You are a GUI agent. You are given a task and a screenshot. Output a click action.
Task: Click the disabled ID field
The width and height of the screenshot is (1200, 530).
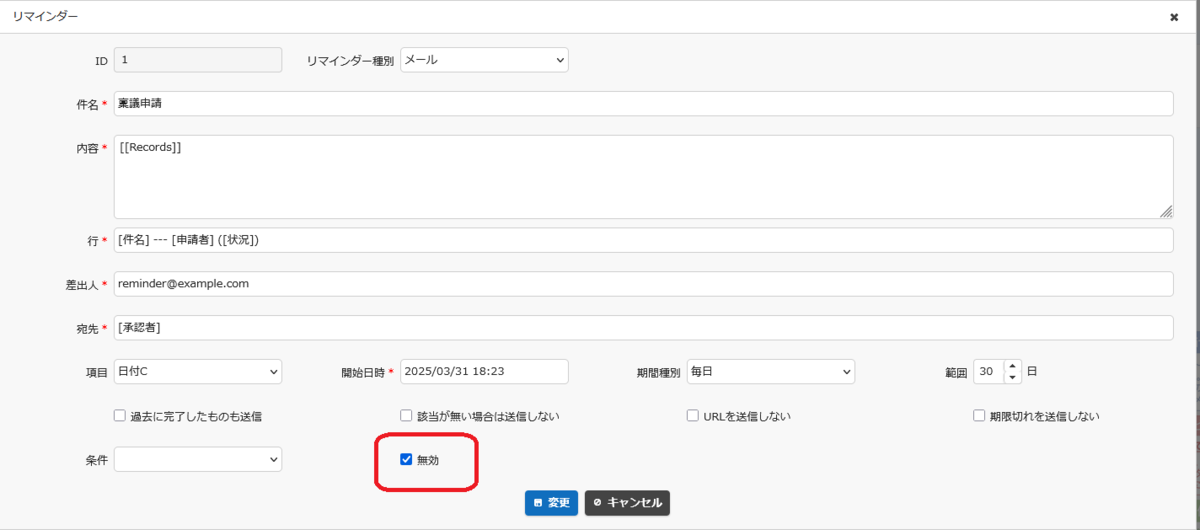pos(198,60)
